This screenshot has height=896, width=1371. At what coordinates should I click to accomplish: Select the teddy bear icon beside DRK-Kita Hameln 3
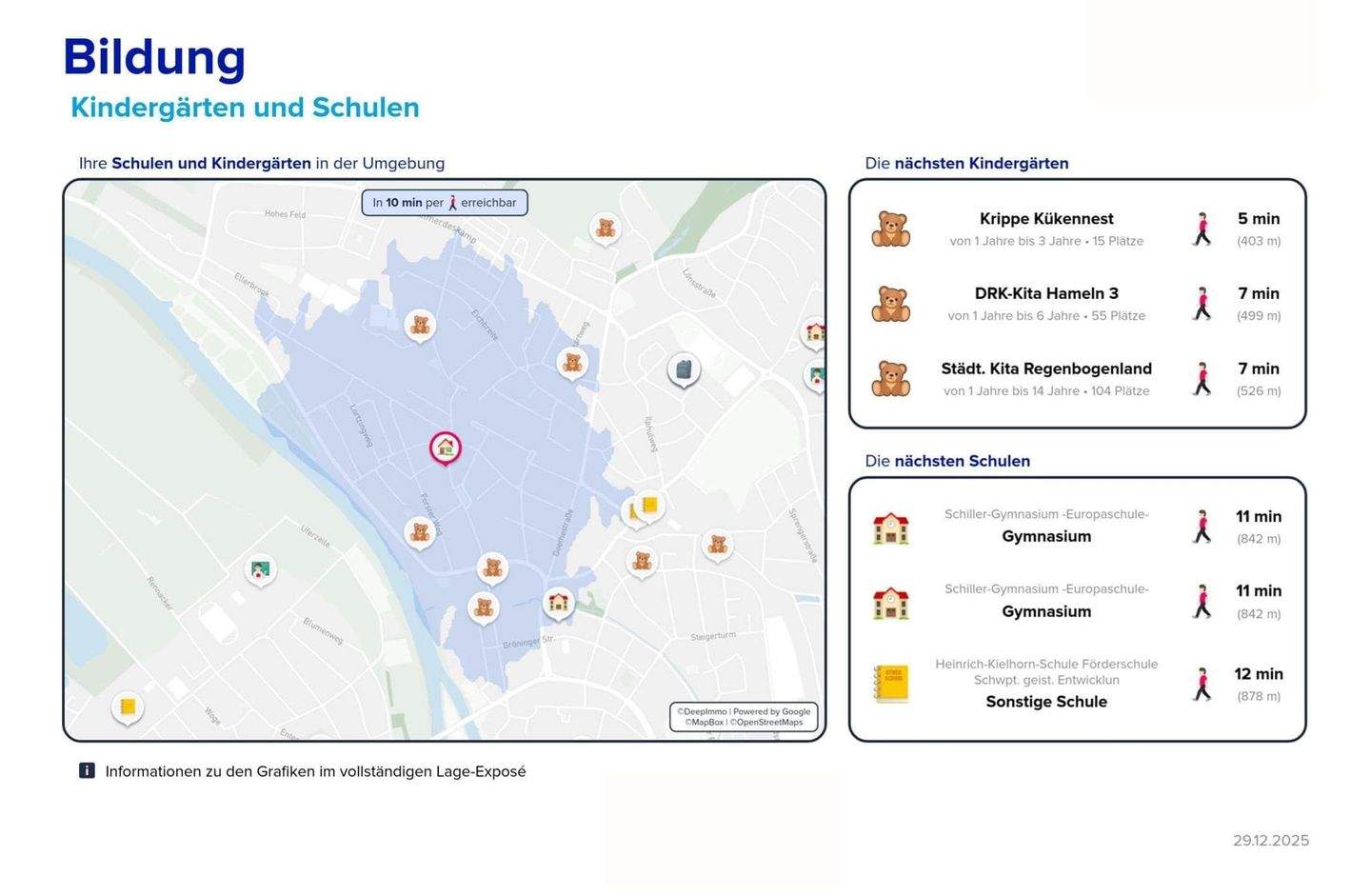tap(890, 304)
